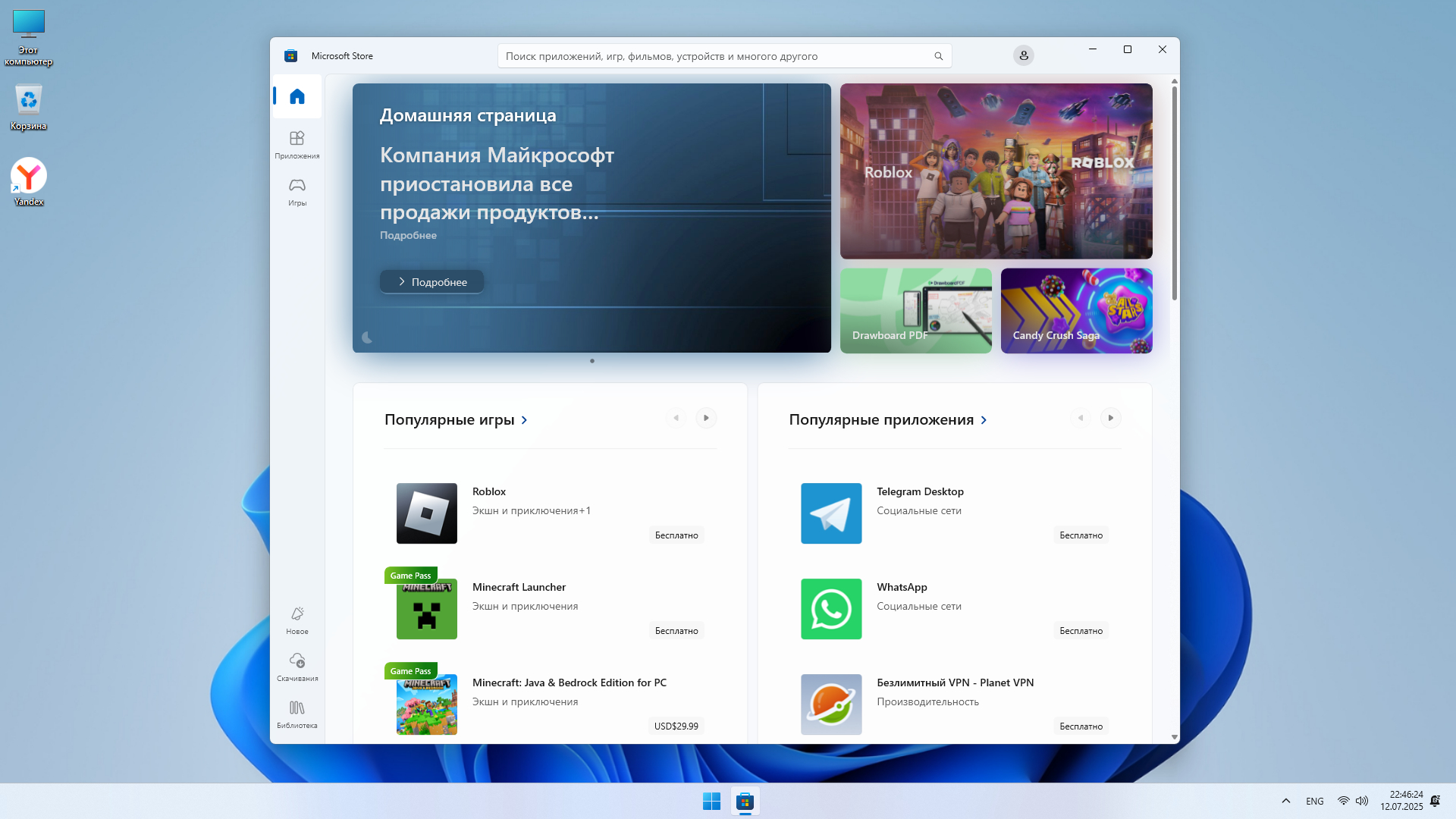
Task: Open the Скачивания (Downloads) sidebar icon
Action: click(297, 667)
